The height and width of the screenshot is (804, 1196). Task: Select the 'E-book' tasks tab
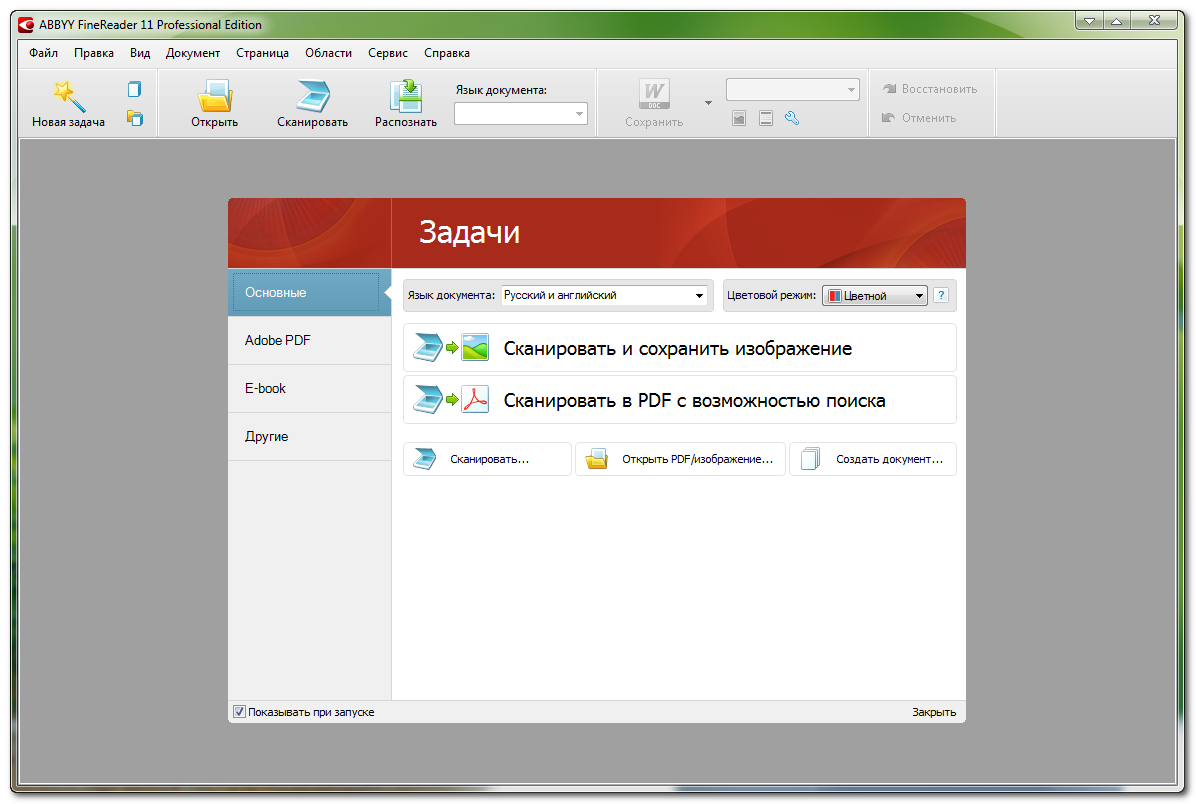click(x=266, y=389)
